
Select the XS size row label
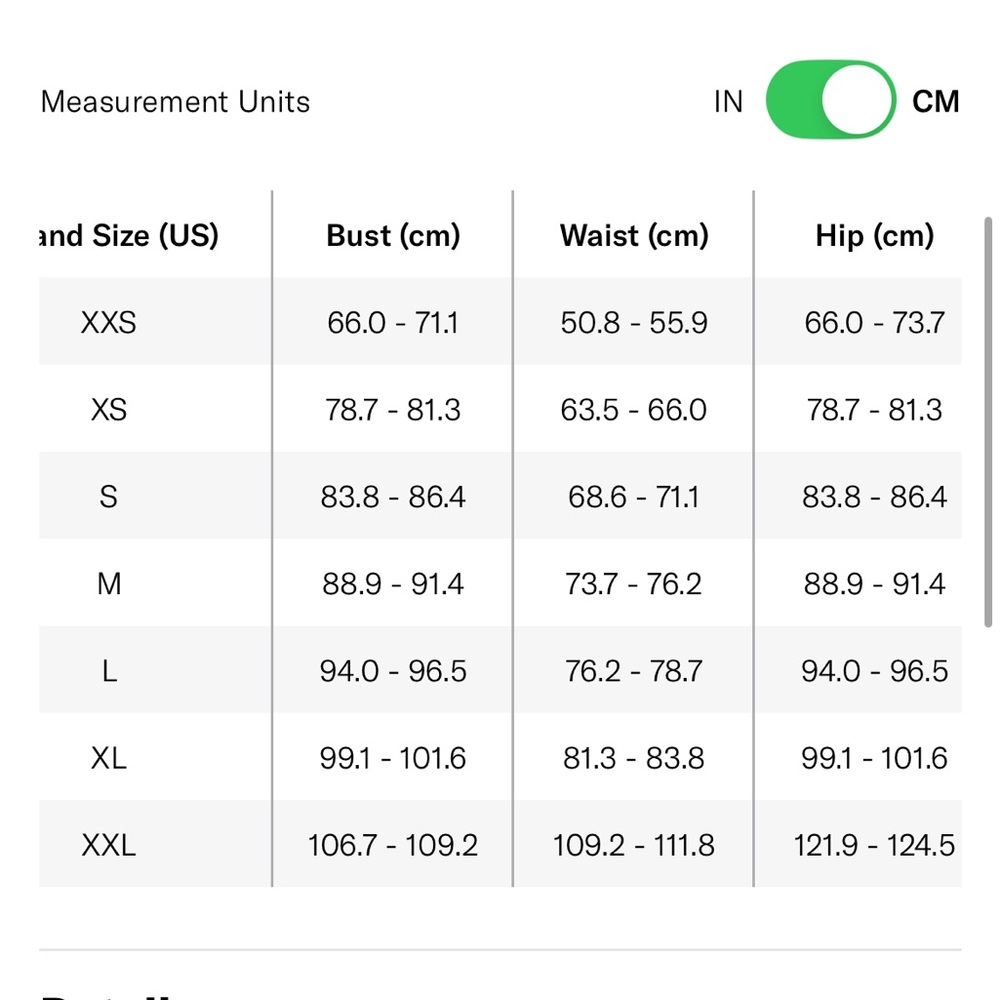point(108,409)
